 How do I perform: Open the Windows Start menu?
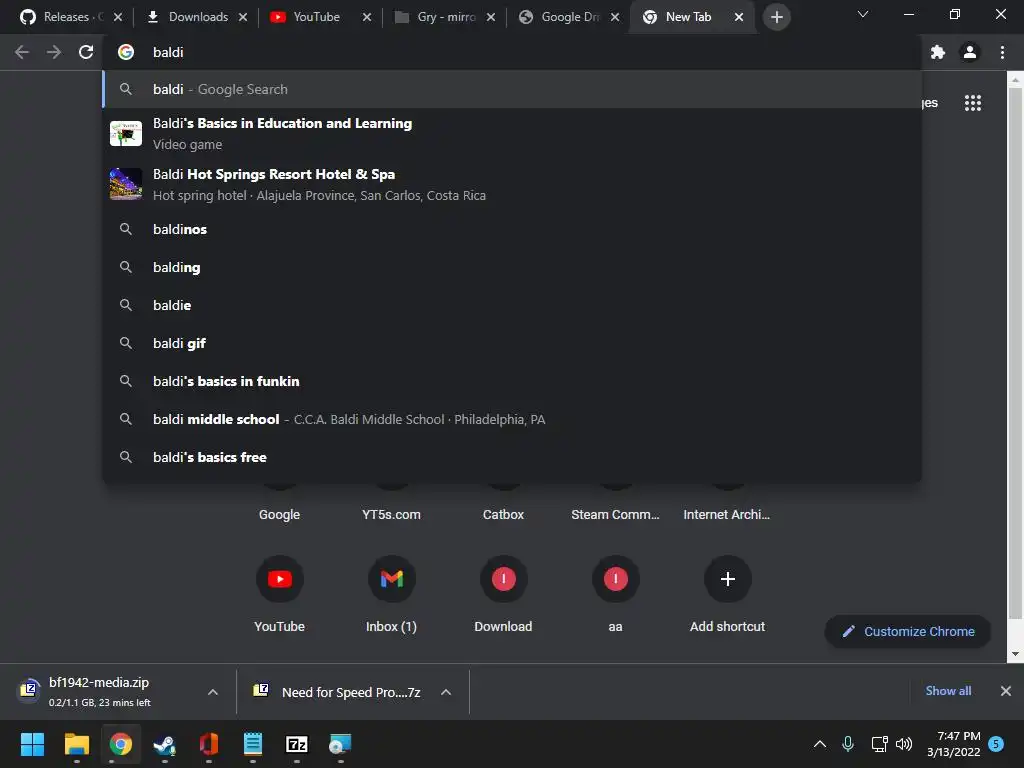coord(32,744)
